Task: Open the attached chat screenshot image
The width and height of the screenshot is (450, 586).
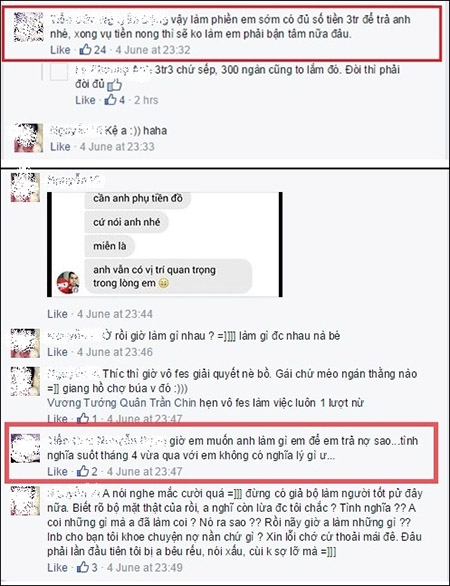Action: 165,245
